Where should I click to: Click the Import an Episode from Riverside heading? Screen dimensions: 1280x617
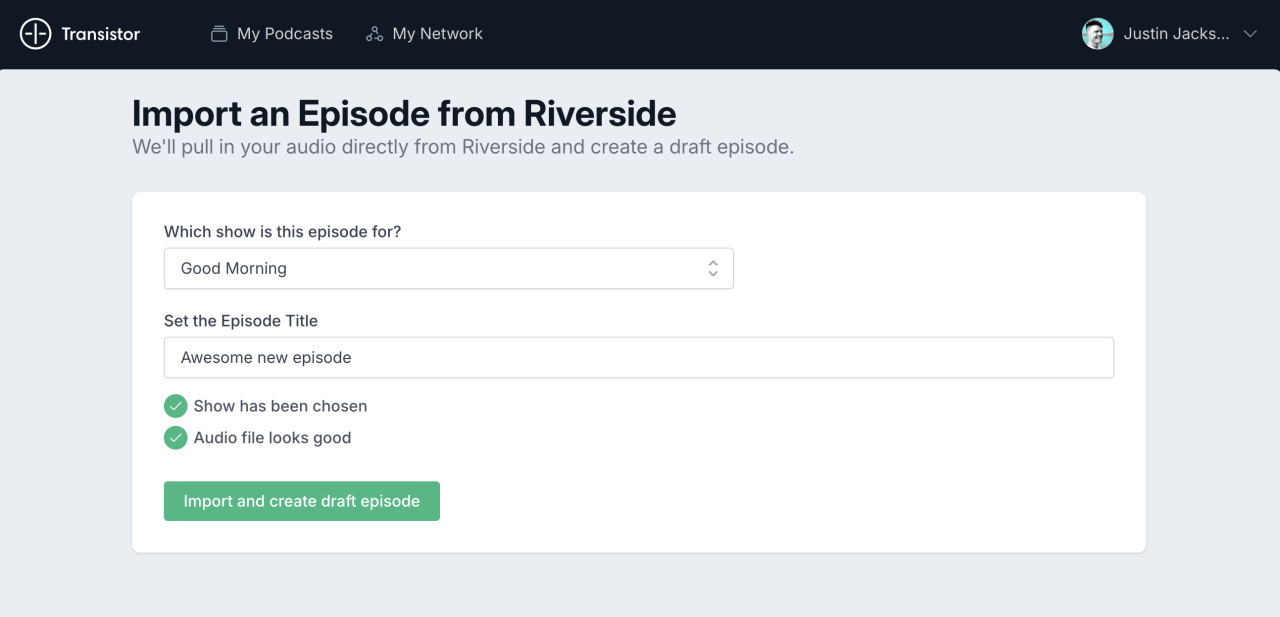coord(404,113)
